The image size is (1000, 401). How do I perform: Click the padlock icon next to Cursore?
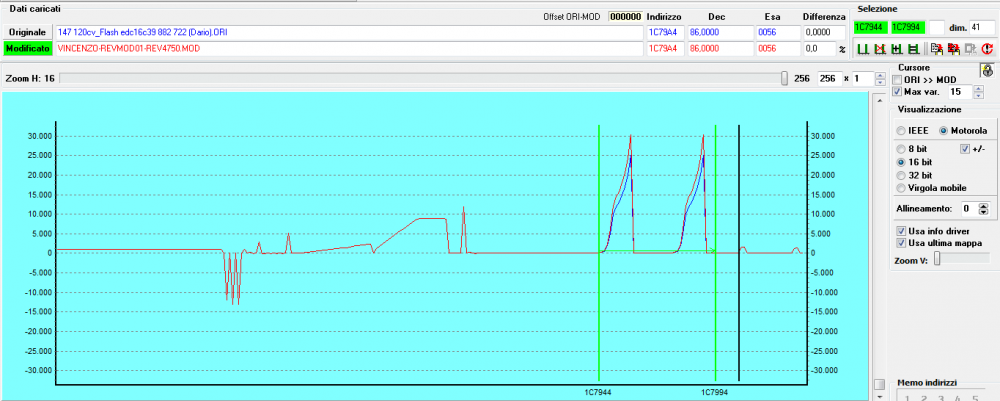985,70
